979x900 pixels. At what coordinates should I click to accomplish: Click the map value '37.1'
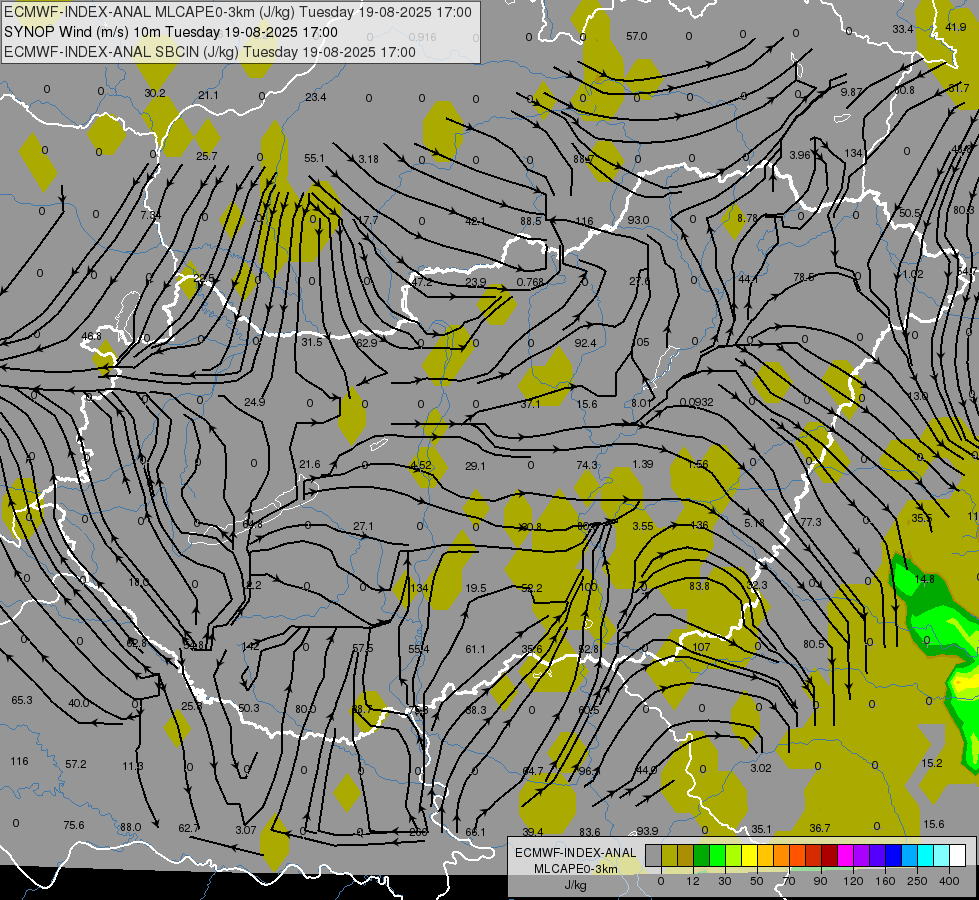click(x=530, y=404)
